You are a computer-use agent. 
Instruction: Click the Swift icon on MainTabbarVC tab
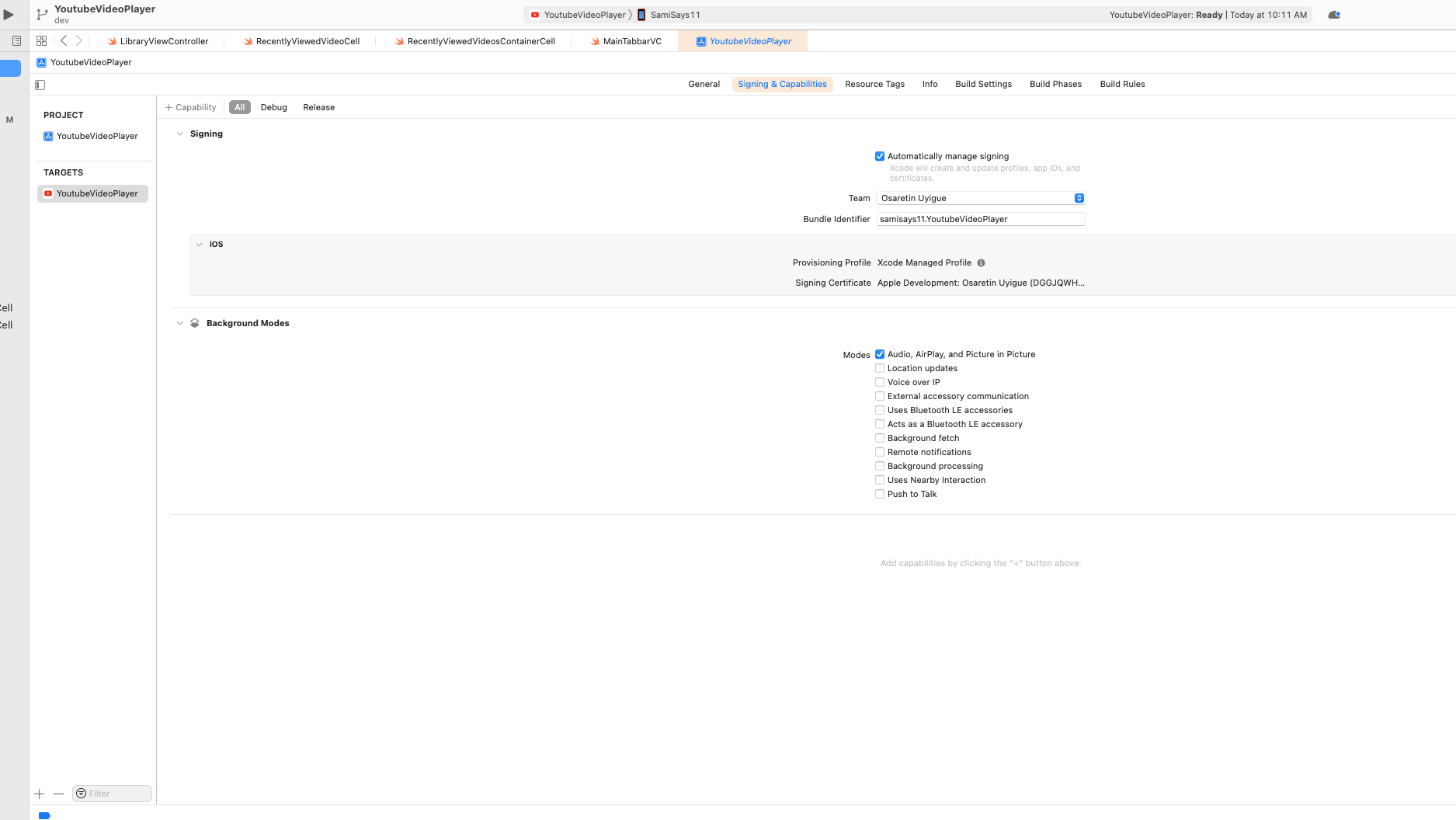pyautogui.click(x=594, y=40)
